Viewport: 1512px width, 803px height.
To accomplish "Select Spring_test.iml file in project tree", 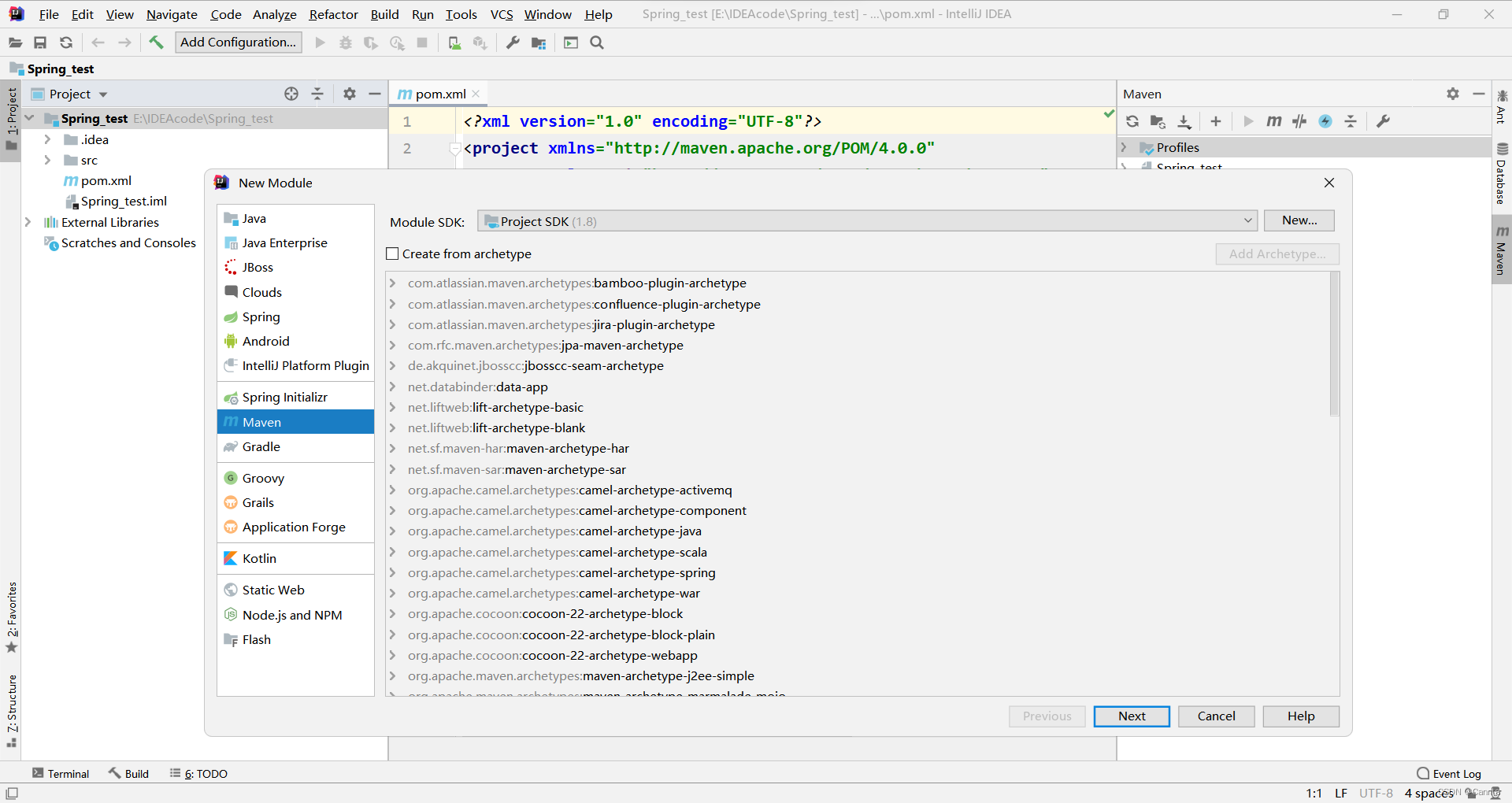I will pos(124,202).
